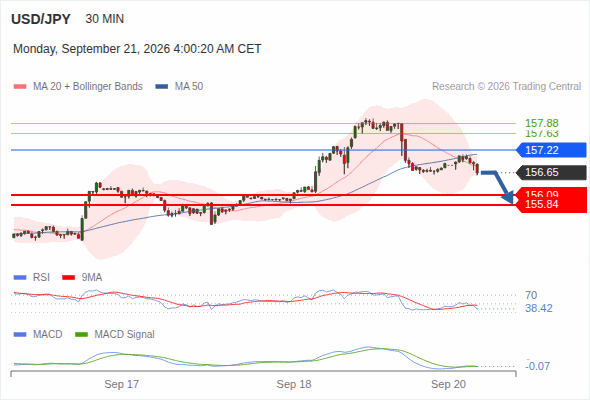
Task: Click the 9MA legend label
Action: click(92, 278)
